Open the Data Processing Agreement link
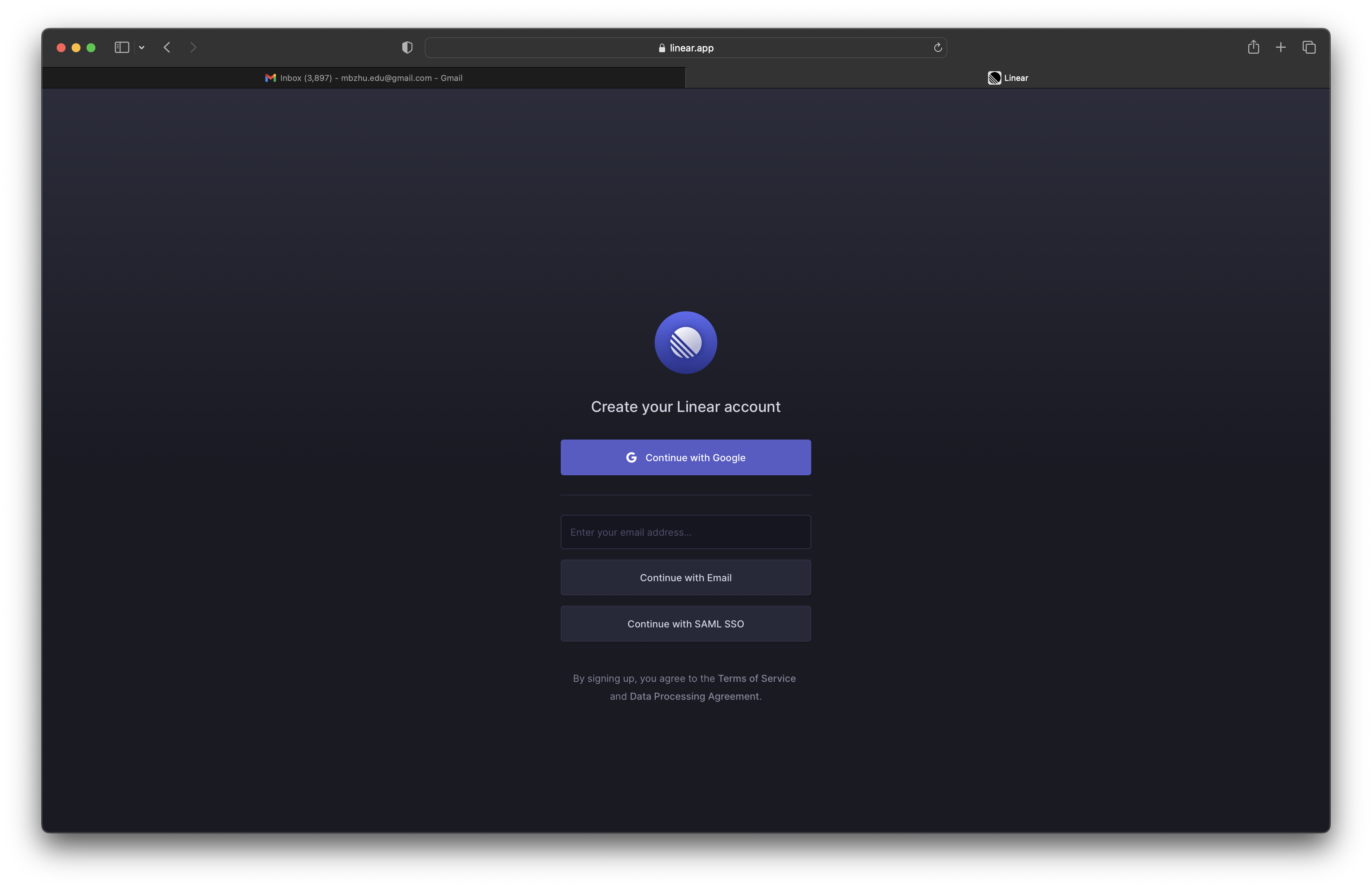1372x888 pixels. coord(694,696)
